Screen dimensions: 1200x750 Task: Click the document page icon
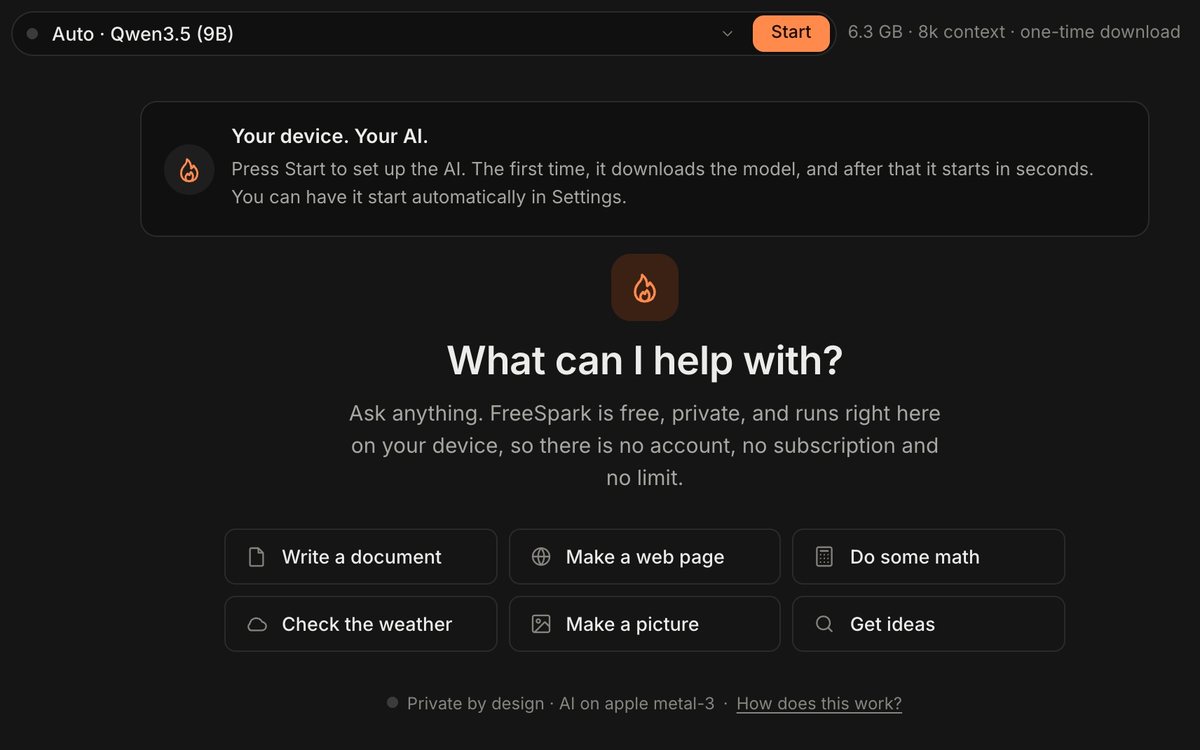[x=257, y=557]
